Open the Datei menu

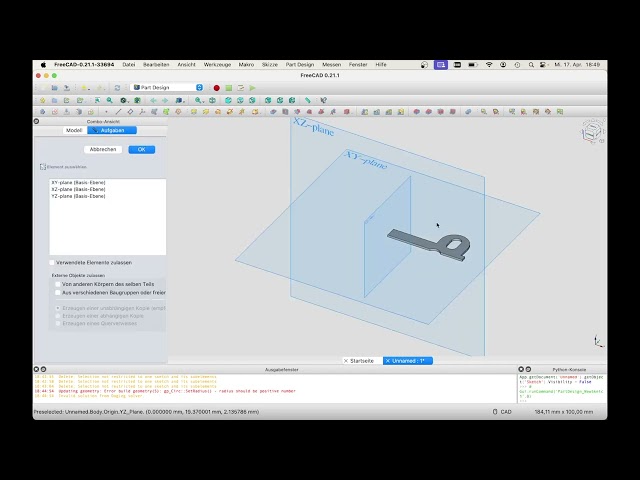pos(129,64)
